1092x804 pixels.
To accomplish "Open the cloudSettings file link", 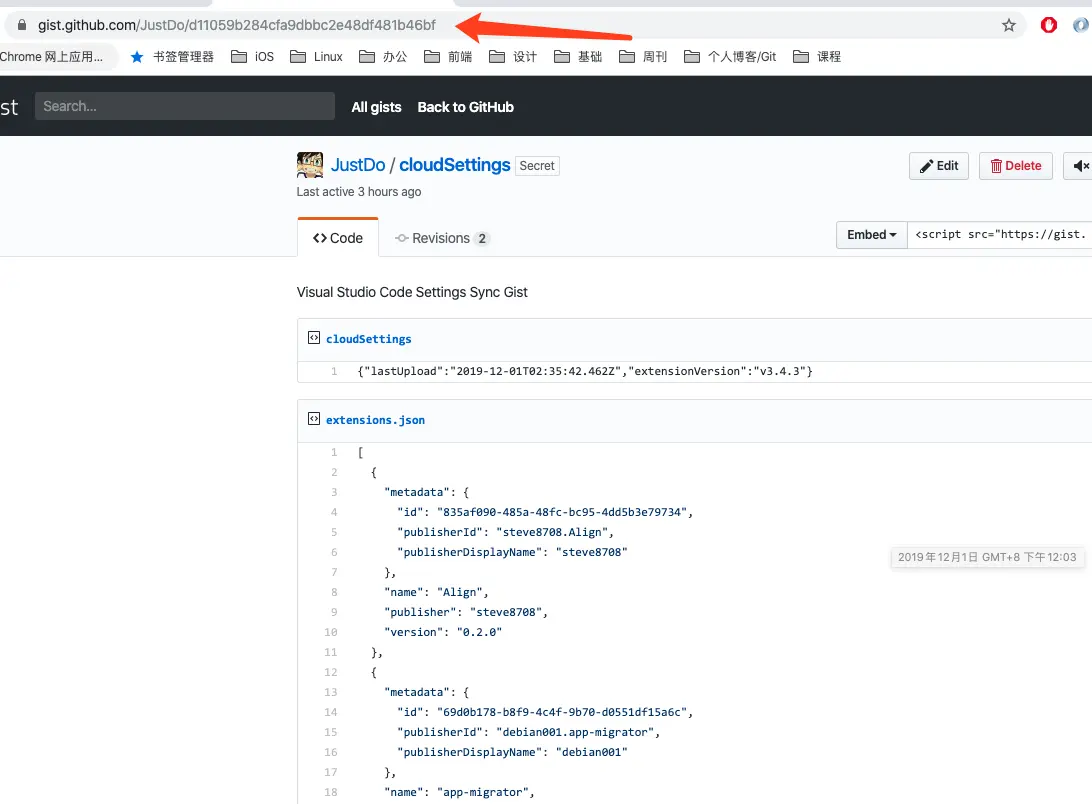I will pos(368,339).
